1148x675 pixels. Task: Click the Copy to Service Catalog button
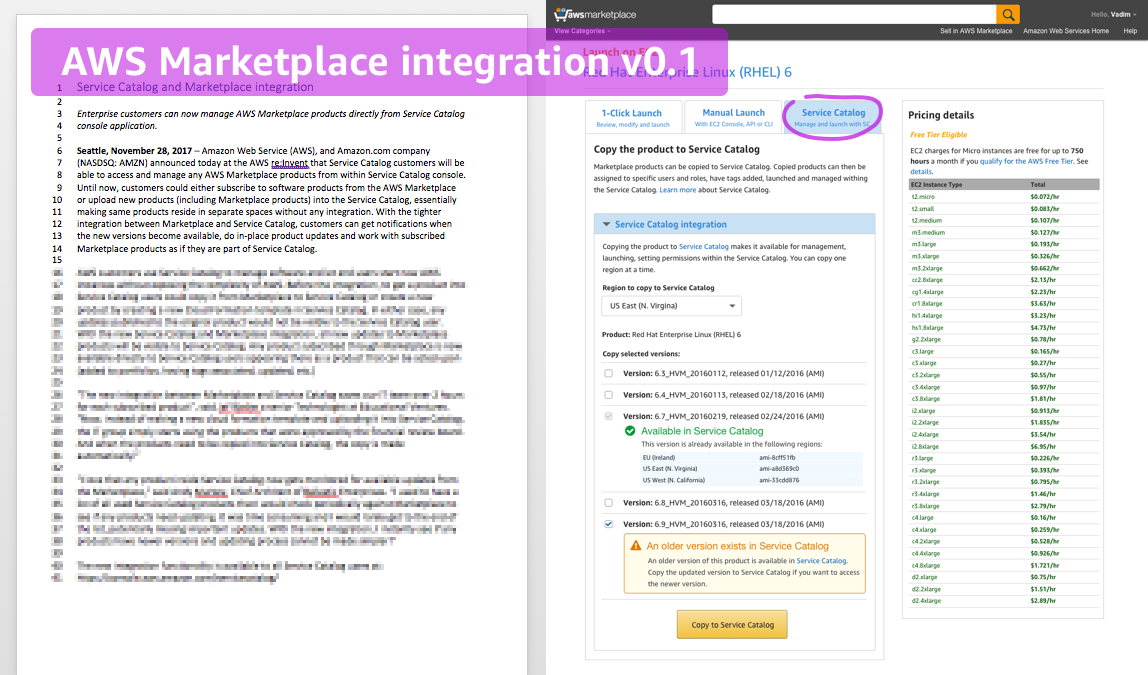click(x=732, y=624)
